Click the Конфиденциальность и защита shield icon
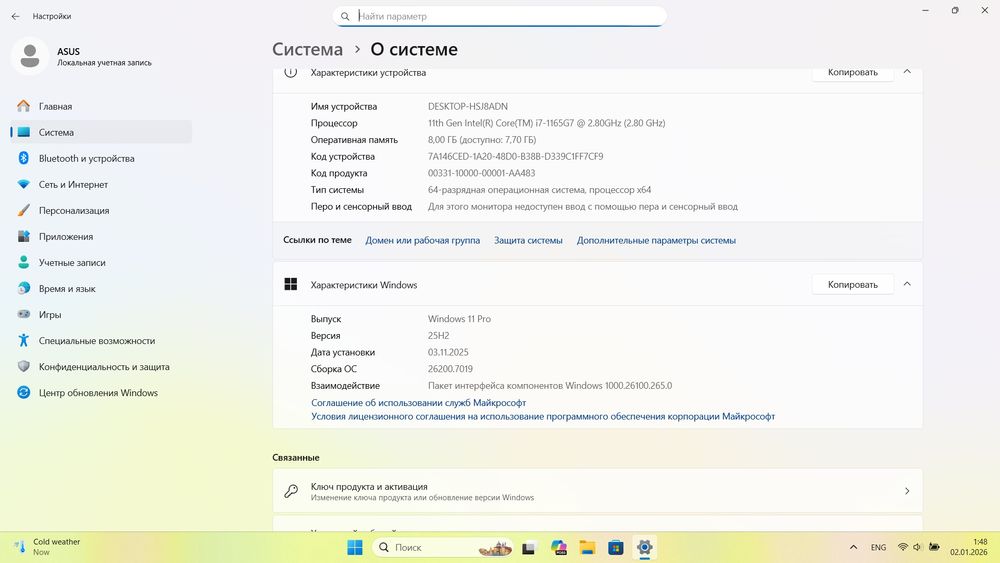 point(24,367)
